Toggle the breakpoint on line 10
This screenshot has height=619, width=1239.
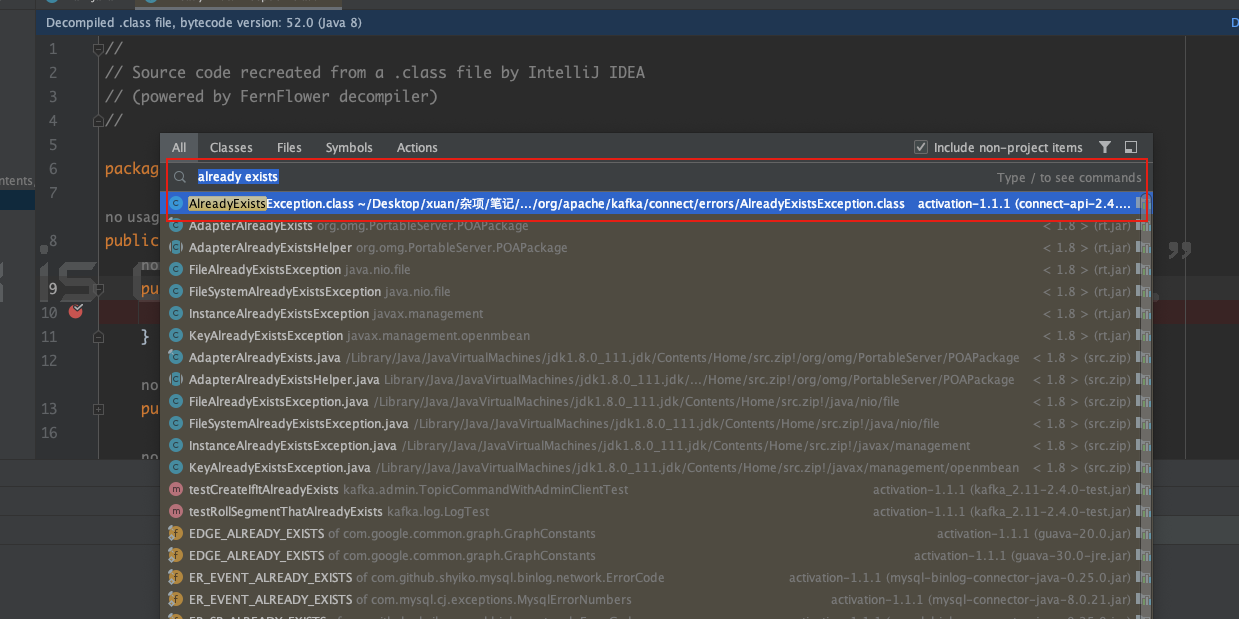[x=76, y=312]
